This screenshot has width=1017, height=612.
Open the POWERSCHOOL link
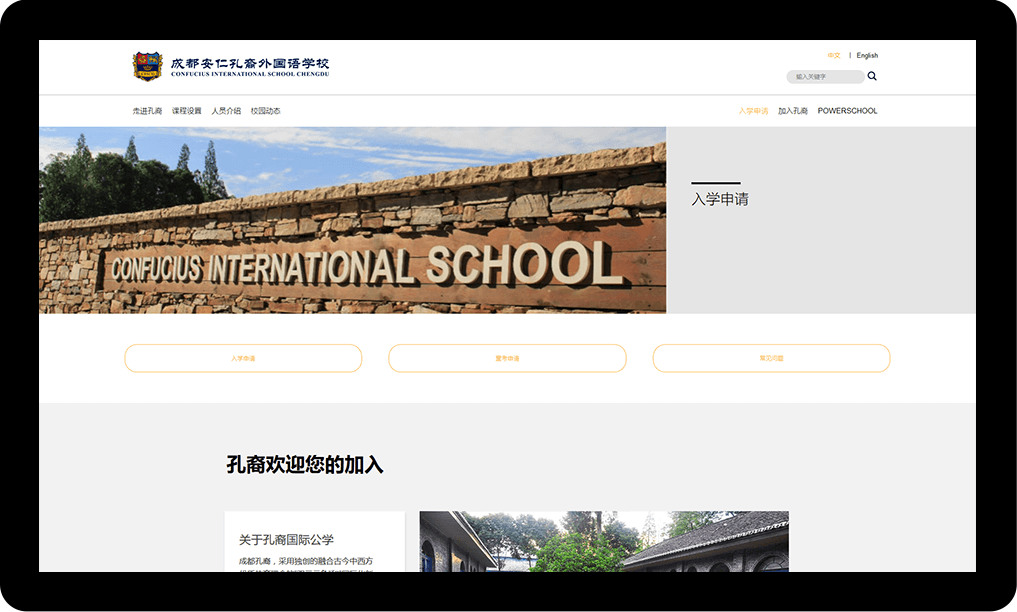(x=847, y=111)
